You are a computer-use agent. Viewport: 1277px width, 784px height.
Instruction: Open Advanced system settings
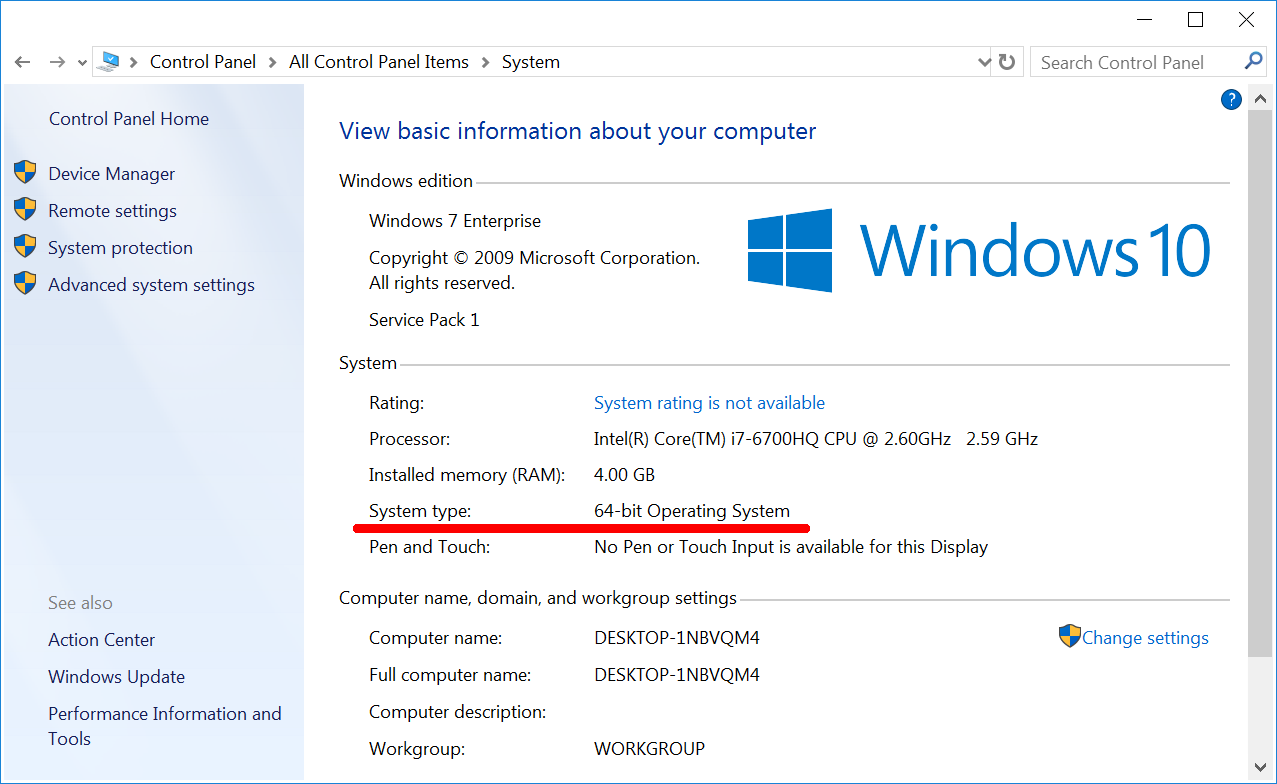tap(151, 285)
